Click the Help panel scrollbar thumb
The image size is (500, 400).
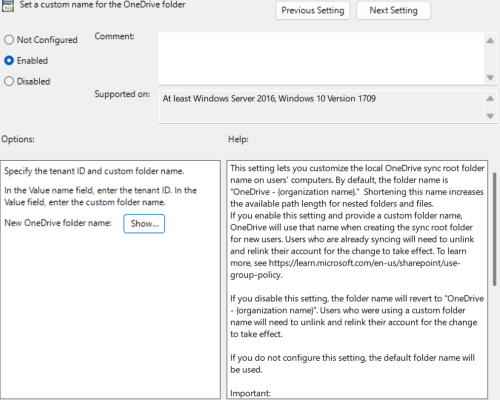click(x=495, y=229)
